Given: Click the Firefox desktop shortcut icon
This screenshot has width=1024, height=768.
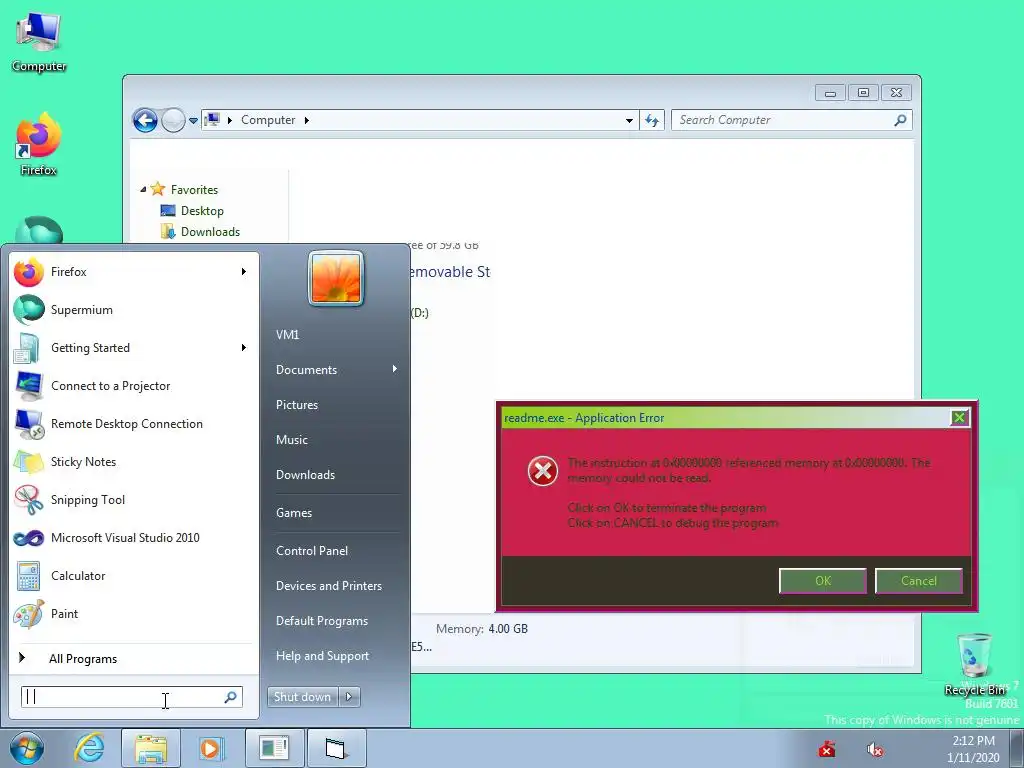Looking at the screenshot, I should (39, 145).
